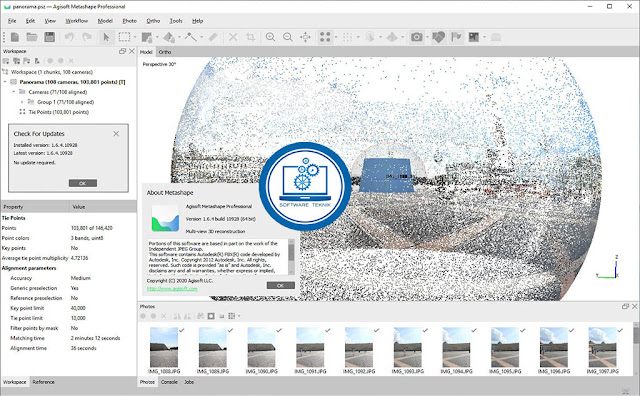Toggle the Show Markers flag icon

(456, 37)
